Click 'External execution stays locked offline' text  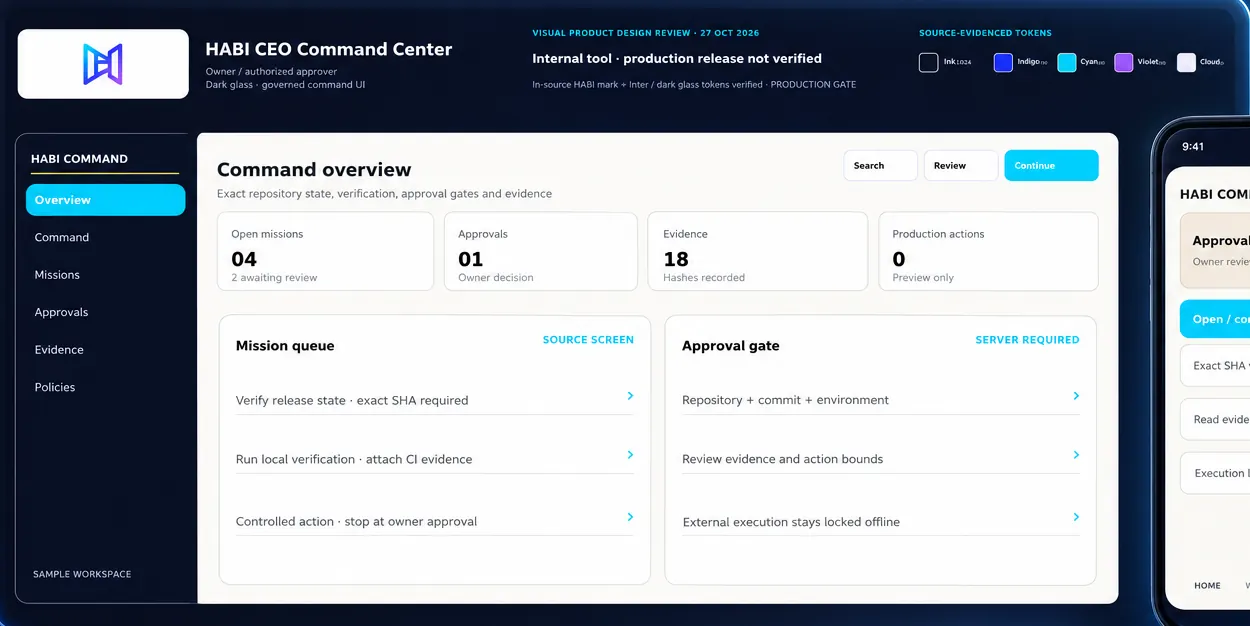pyautogui.click(x=791, y=522)
